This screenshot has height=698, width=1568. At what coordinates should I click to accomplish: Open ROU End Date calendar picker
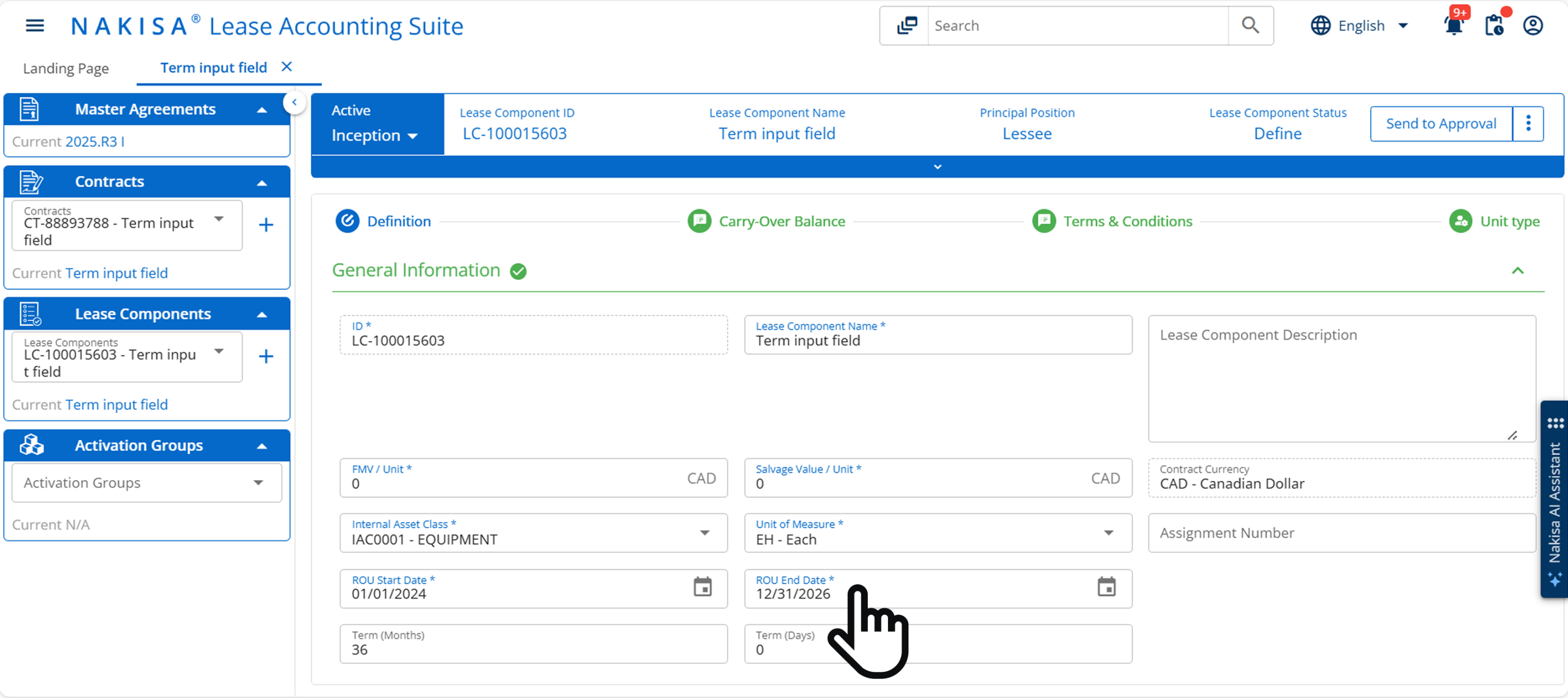(1106, 587)
